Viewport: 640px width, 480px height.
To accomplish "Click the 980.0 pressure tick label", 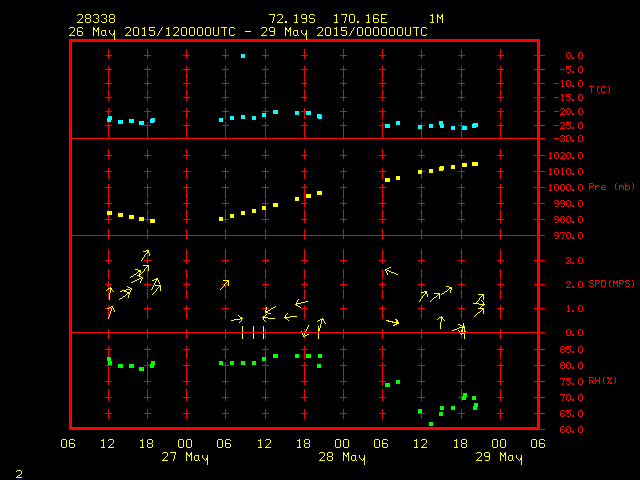I will click(x=569, y=220).
